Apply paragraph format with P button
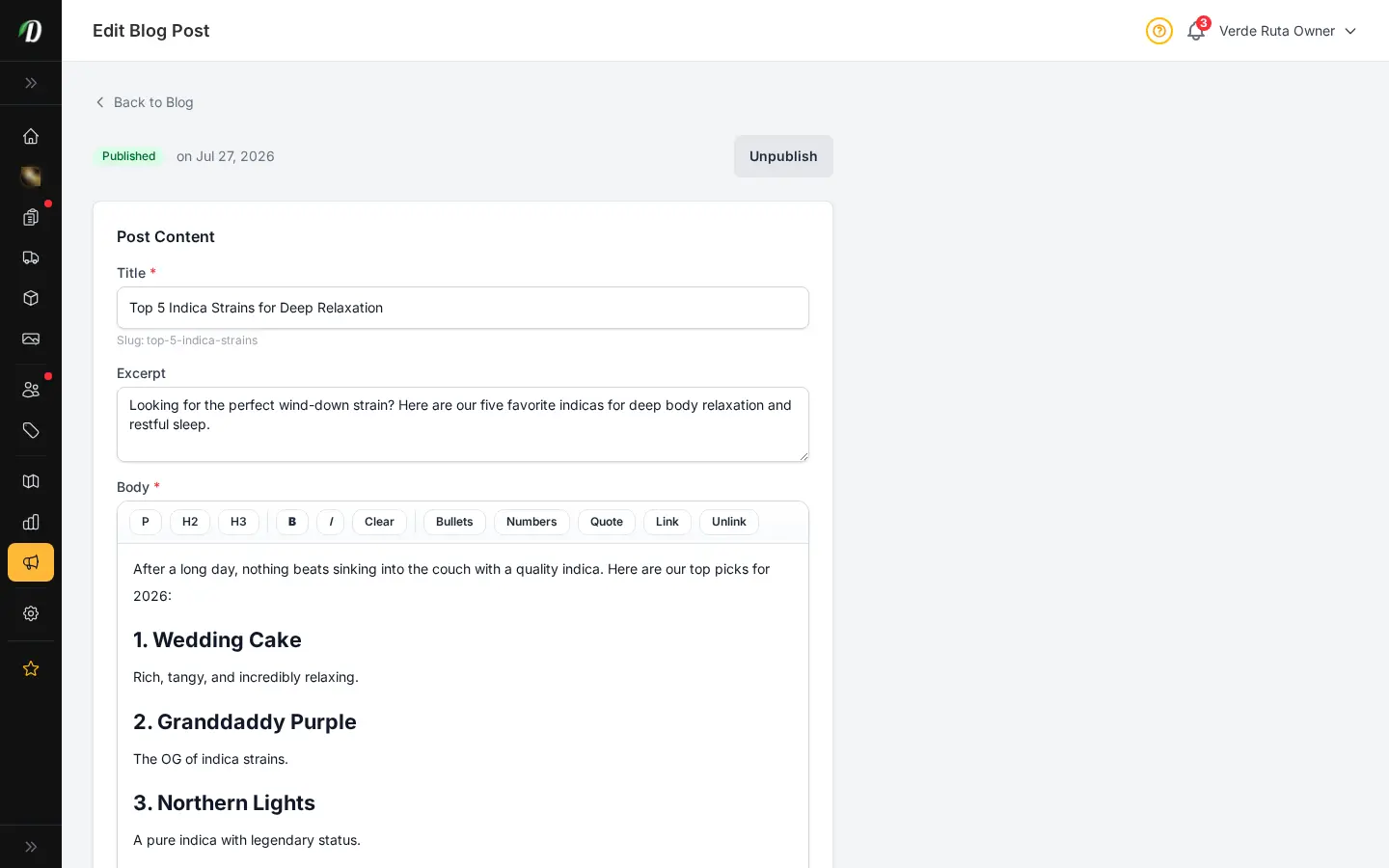Screen dimensions: 1389x868 (x=146, y=522)
